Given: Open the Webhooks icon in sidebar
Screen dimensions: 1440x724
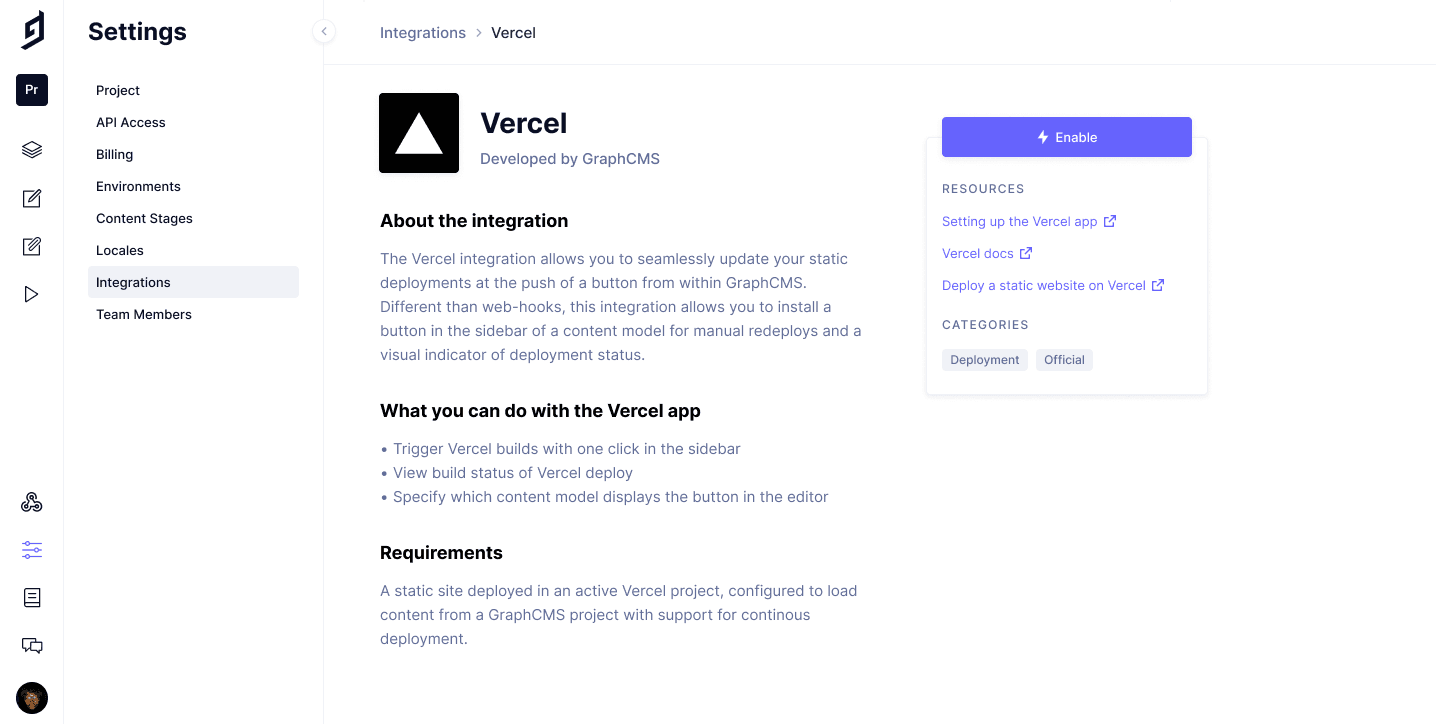Looking at the screenshot, I should tap(32, 502).
